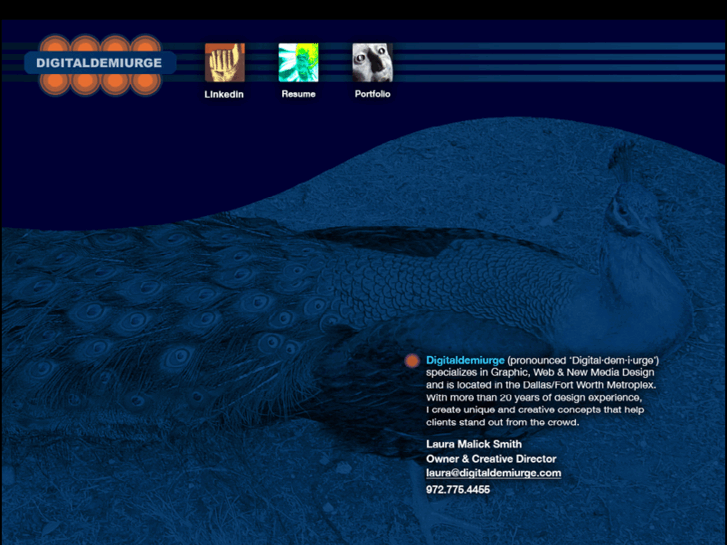Click the DIGITALDEMIURGE logo

[x=100, y=63]
